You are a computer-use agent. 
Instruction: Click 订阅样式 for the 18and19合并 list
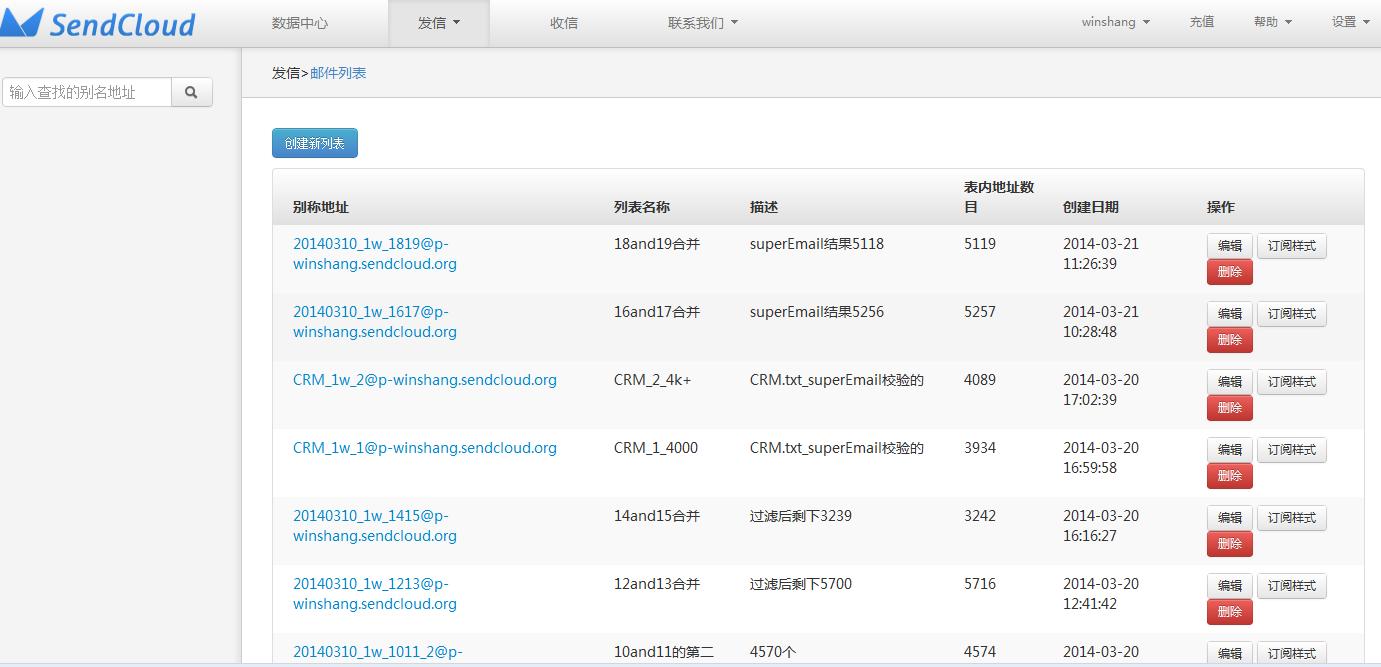click(1292, 246)
